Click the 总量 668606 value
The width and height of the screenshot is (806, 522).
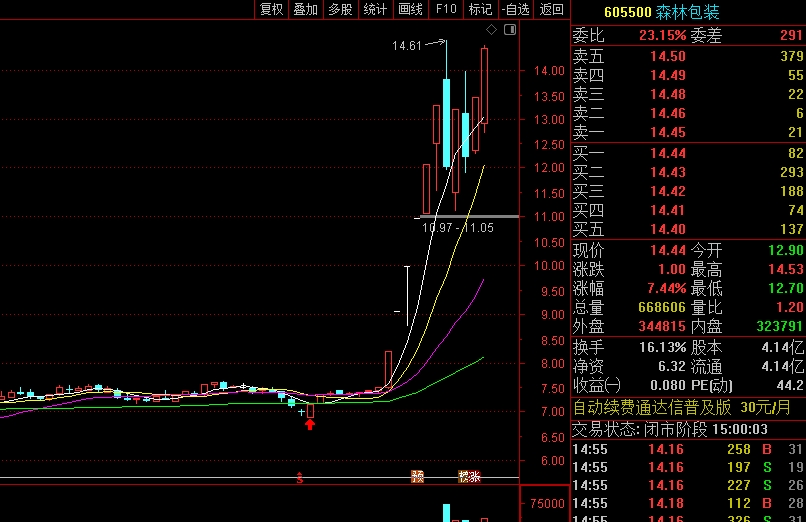[662, 307]
